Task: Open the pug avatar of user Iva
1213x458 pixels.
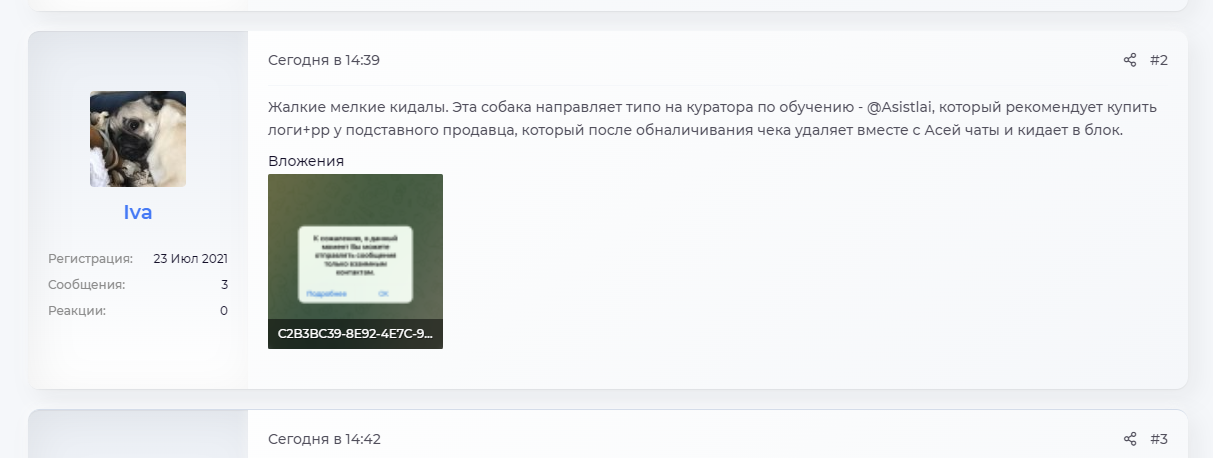Action: 138,139
